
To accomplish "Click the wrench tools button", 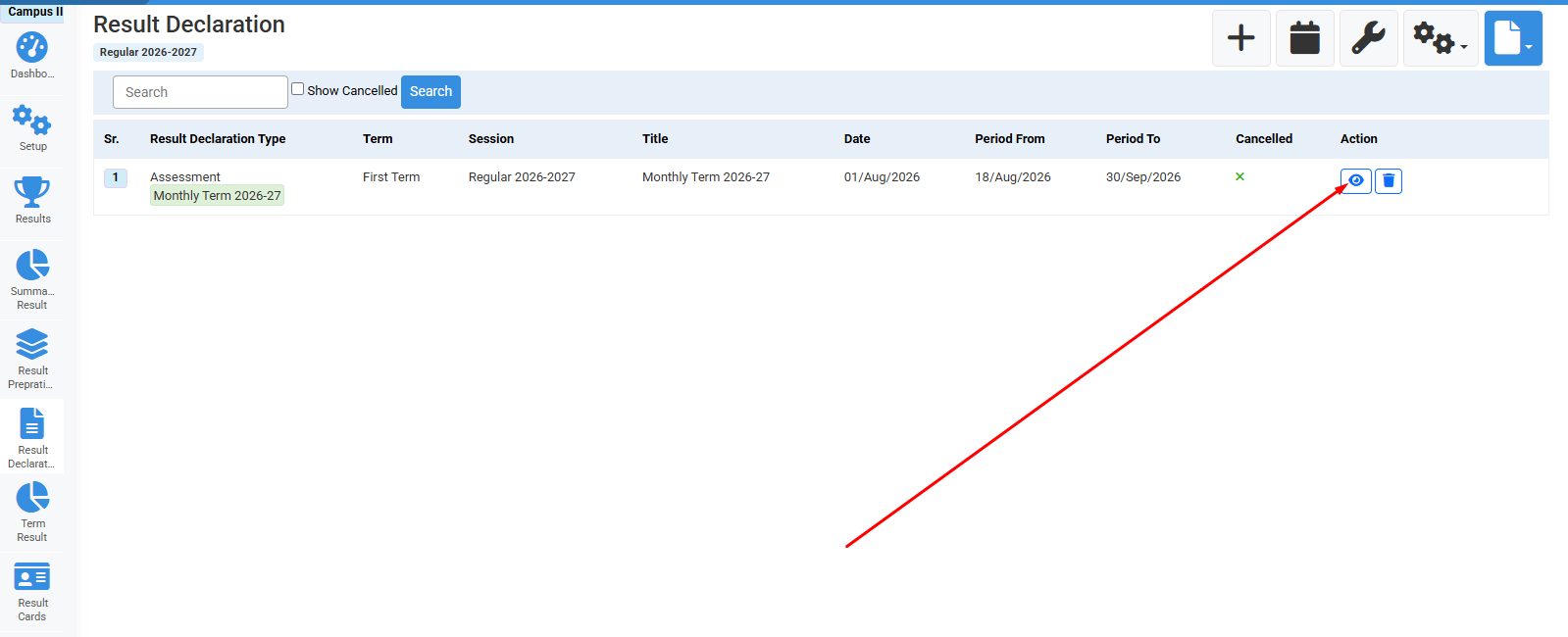I will point(1369,38).
